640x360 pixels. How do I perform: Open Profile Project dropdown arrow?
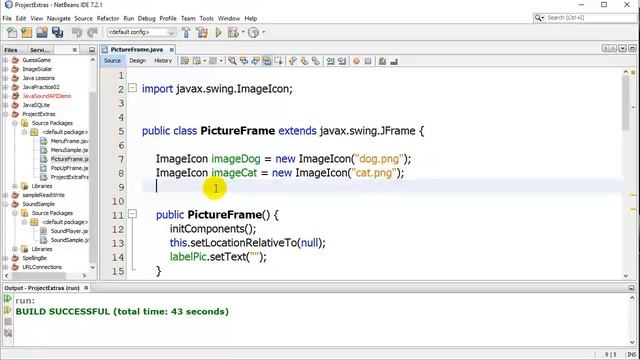pyautogui.click(x=263, y=32)
